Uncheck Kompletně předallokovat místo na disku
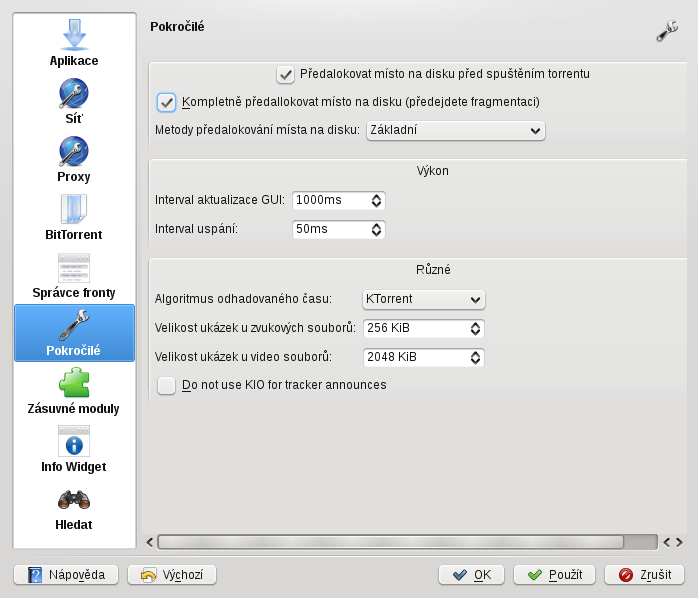698x598 pixels. click(166, 102)
